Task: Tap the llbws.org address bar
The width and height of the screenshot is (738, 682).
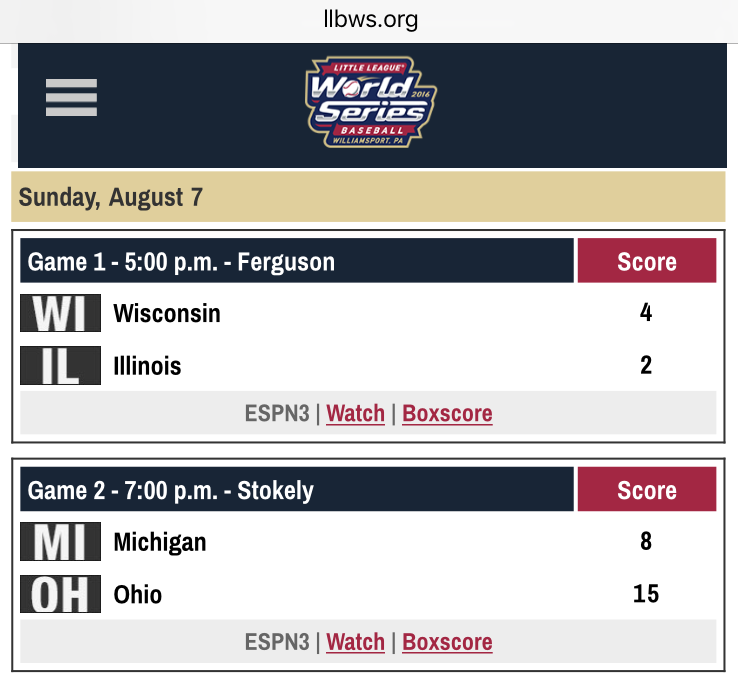Action: point(369,20)
